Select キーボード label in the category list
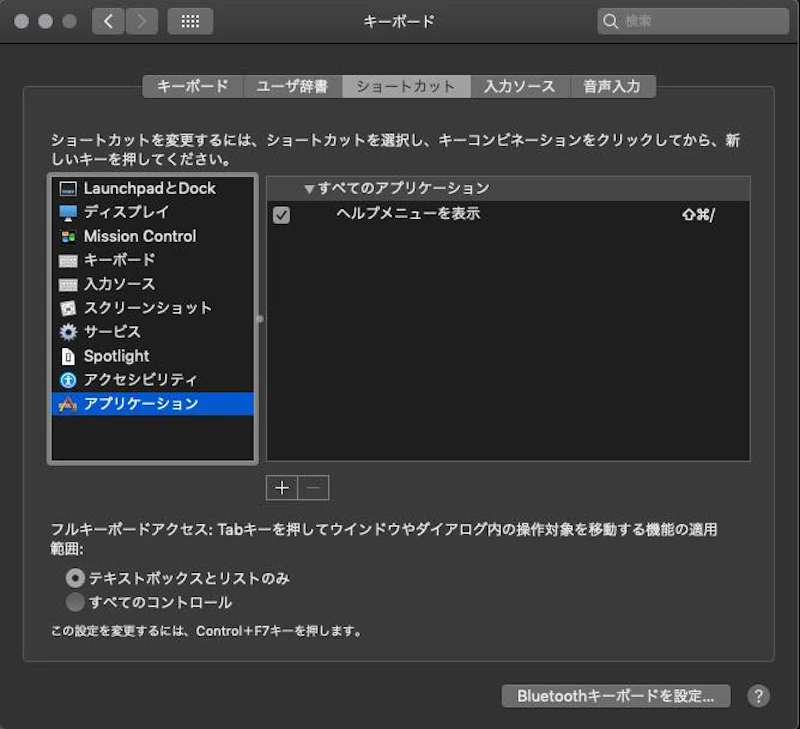800x729 pixels. coord(119,260)
